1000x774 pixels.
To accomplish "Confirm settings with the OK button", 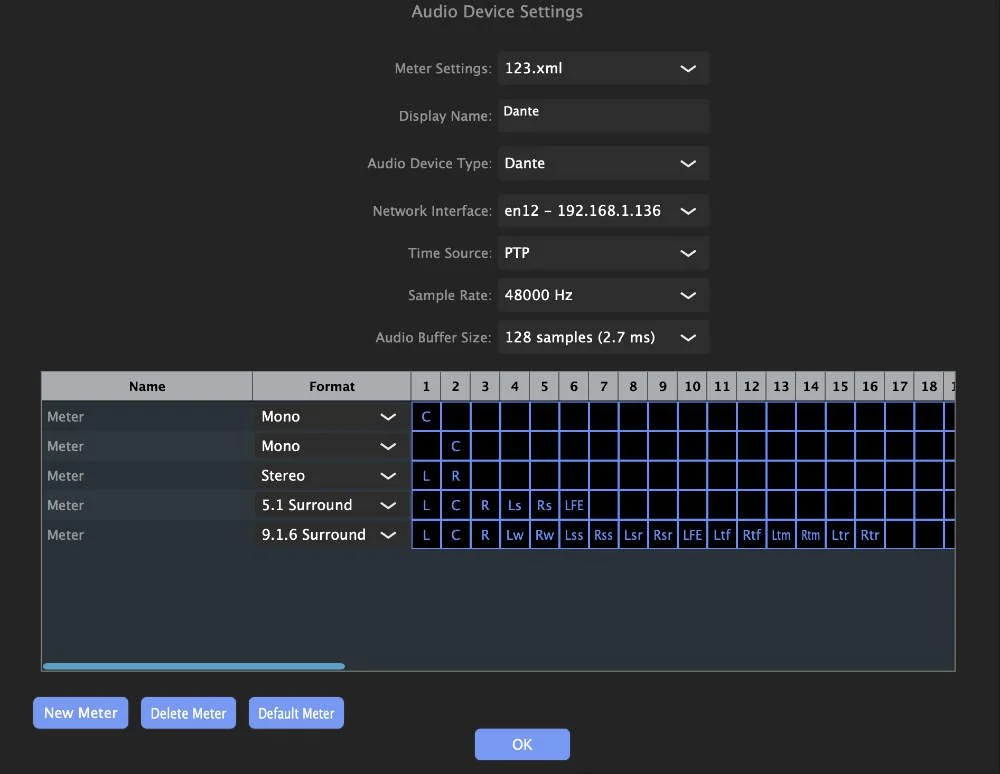I will pyautogui.click(x=522, y=744).
